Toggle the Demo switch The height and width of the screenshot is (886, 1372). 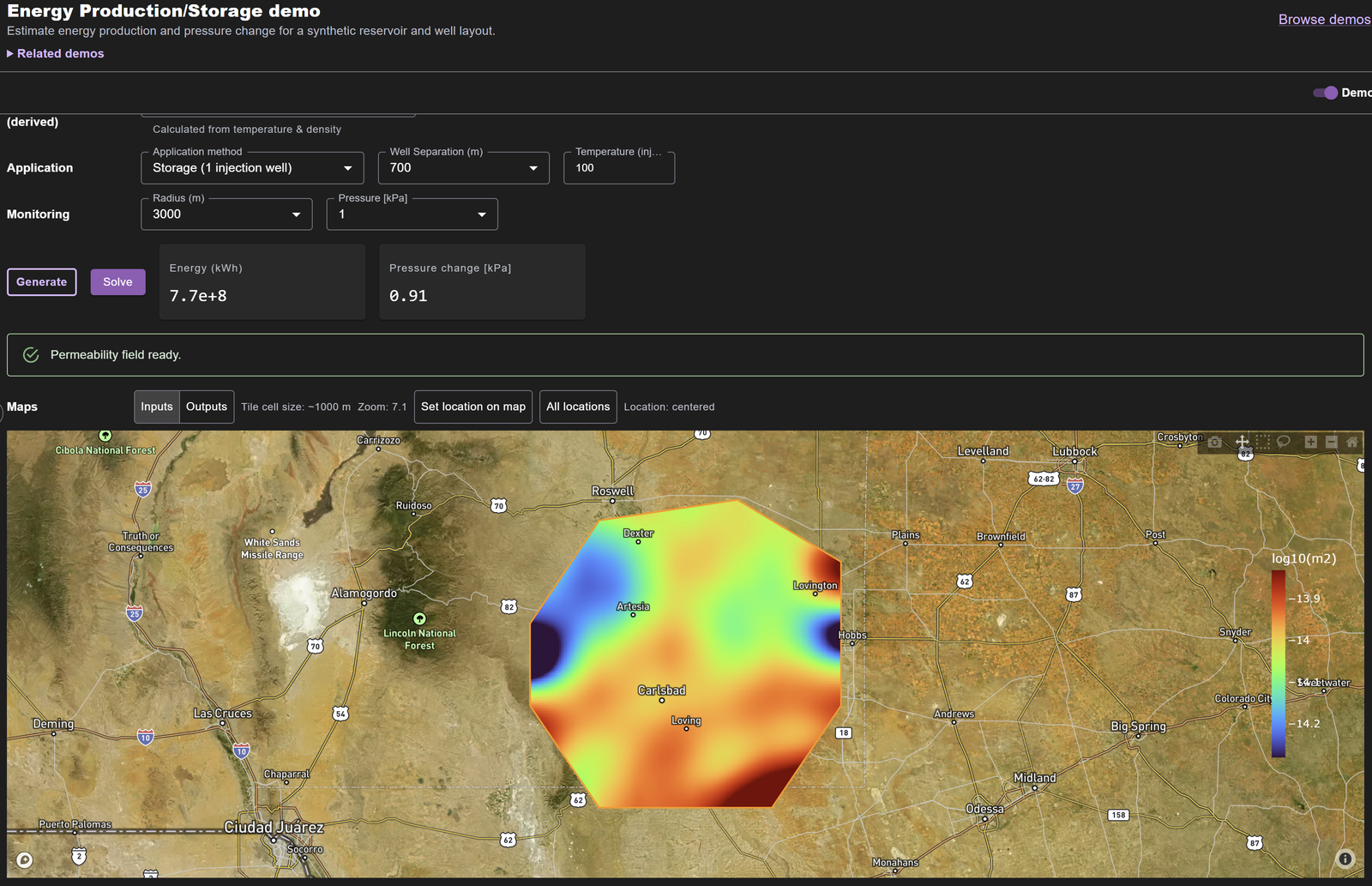[x=1325, y=93]
